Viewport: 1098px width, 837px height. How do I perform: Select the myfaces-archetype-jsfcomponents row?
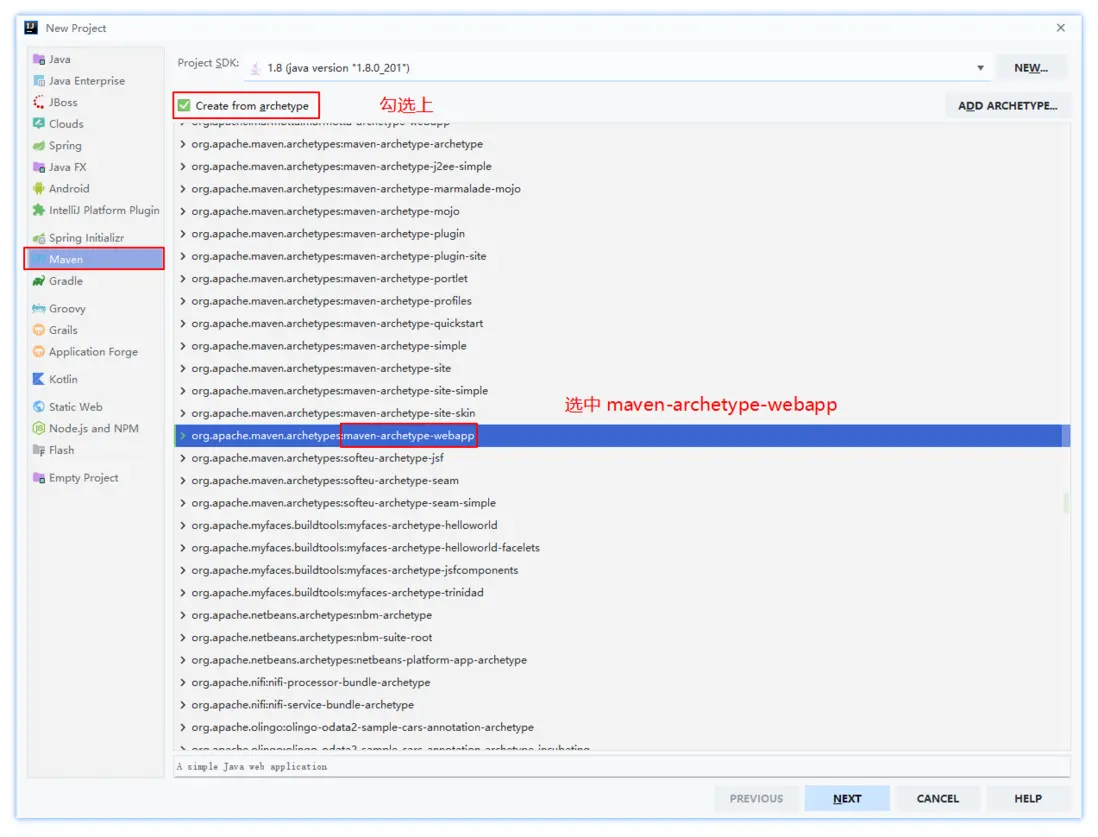pyautogui.click(x=622, y=570)
